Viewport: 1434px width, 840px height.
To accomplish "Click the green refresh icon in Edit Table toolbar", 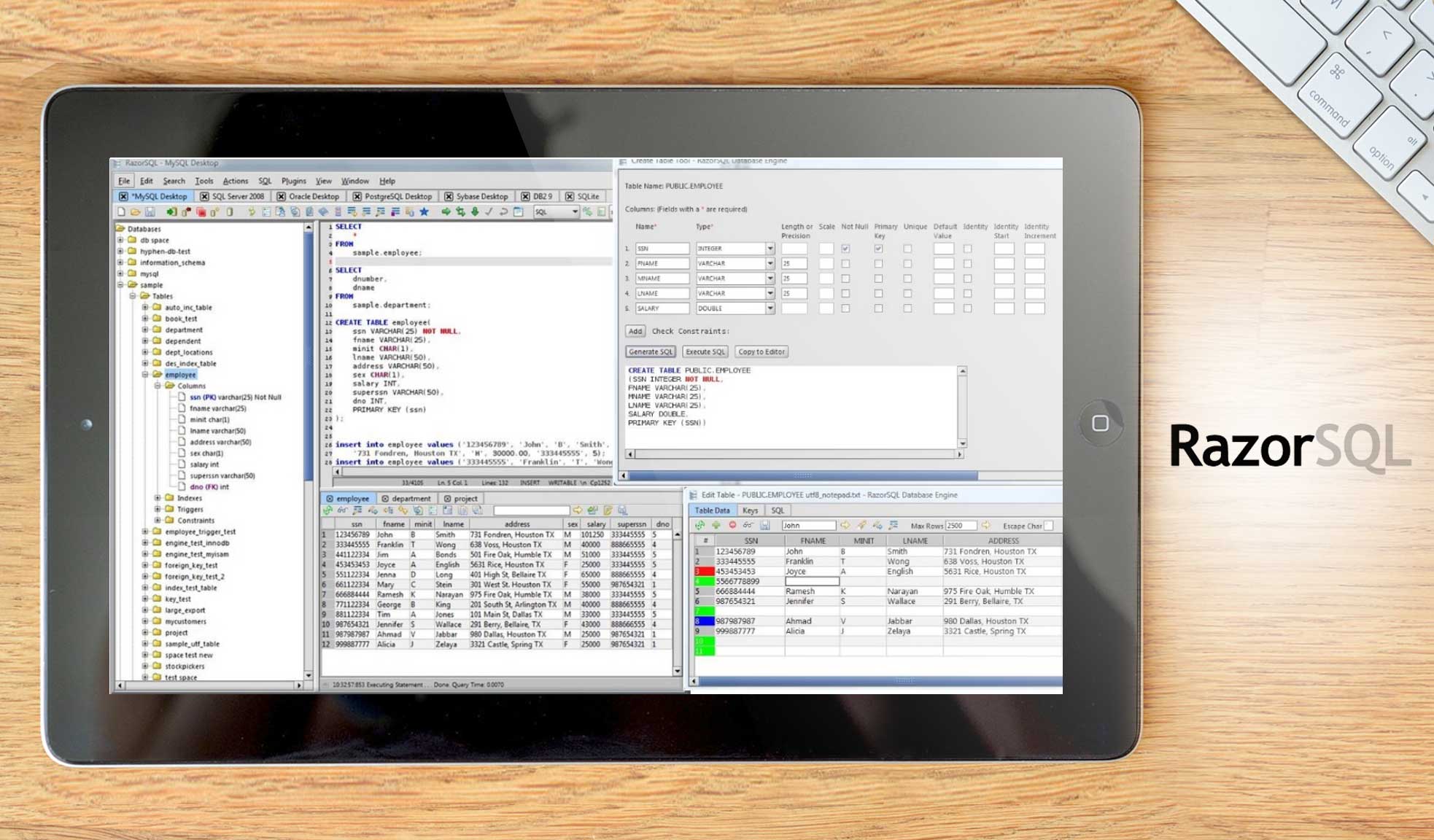I will [700, 525].
